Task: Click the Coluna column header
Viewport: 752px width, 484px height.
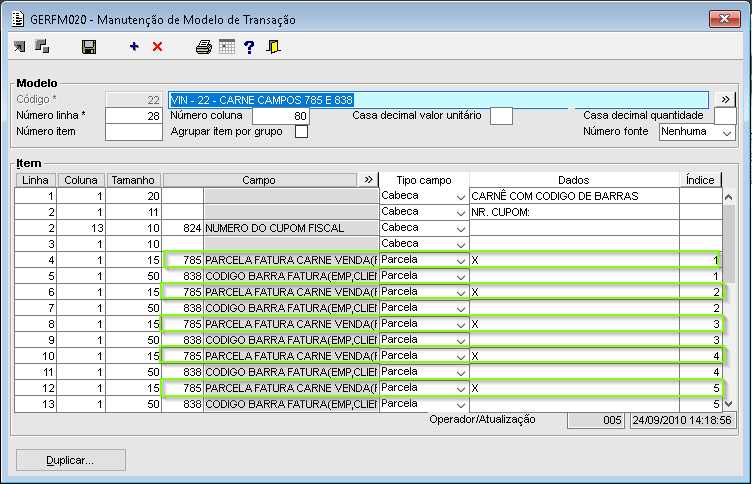Action: (81, 180)
